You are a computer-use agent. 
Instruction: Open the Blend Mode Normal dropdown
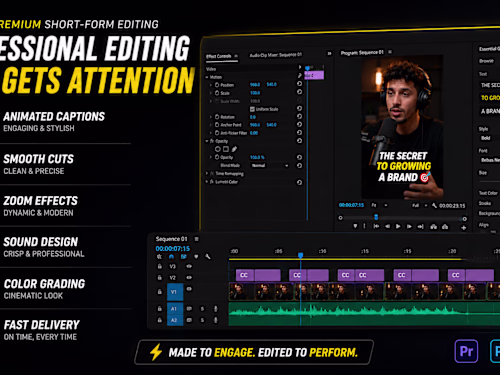270,165
